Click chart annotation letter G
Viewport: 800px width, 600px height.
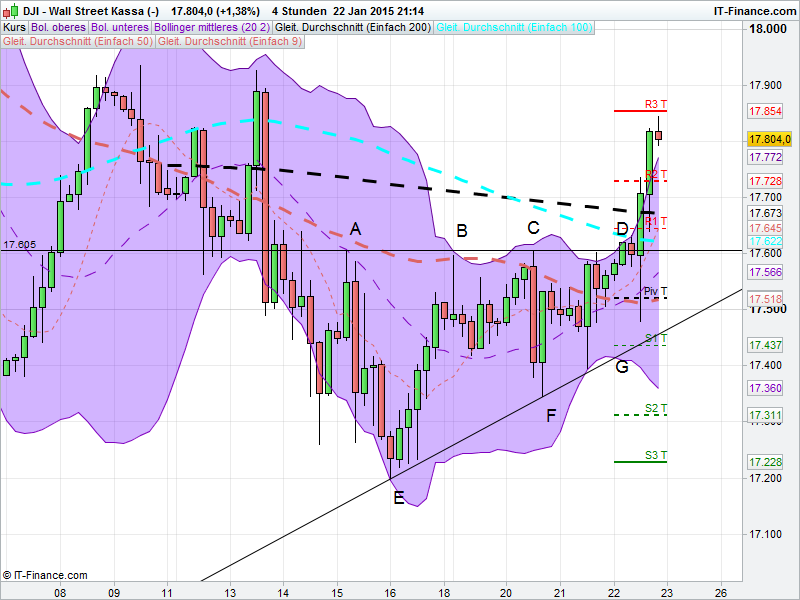(x=622, y=367)
